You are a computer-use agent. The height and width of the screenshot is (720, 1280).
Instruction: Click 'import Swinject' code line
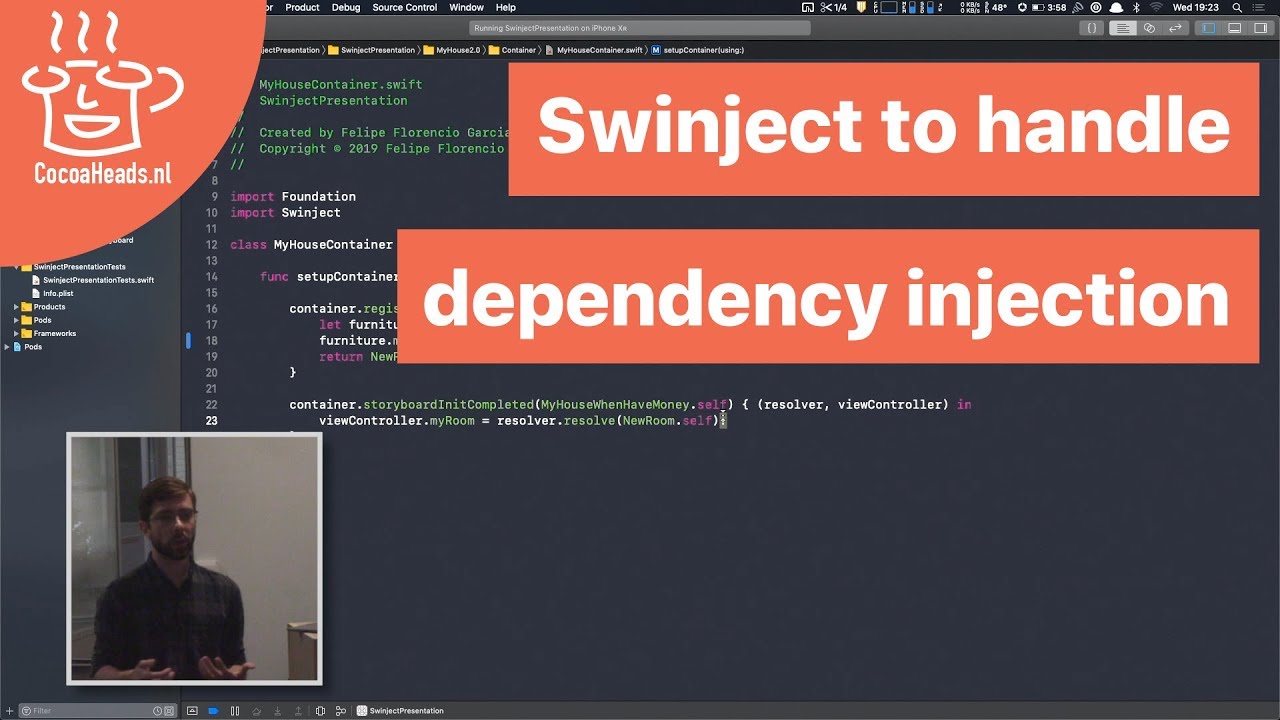(x=285, y=212)
